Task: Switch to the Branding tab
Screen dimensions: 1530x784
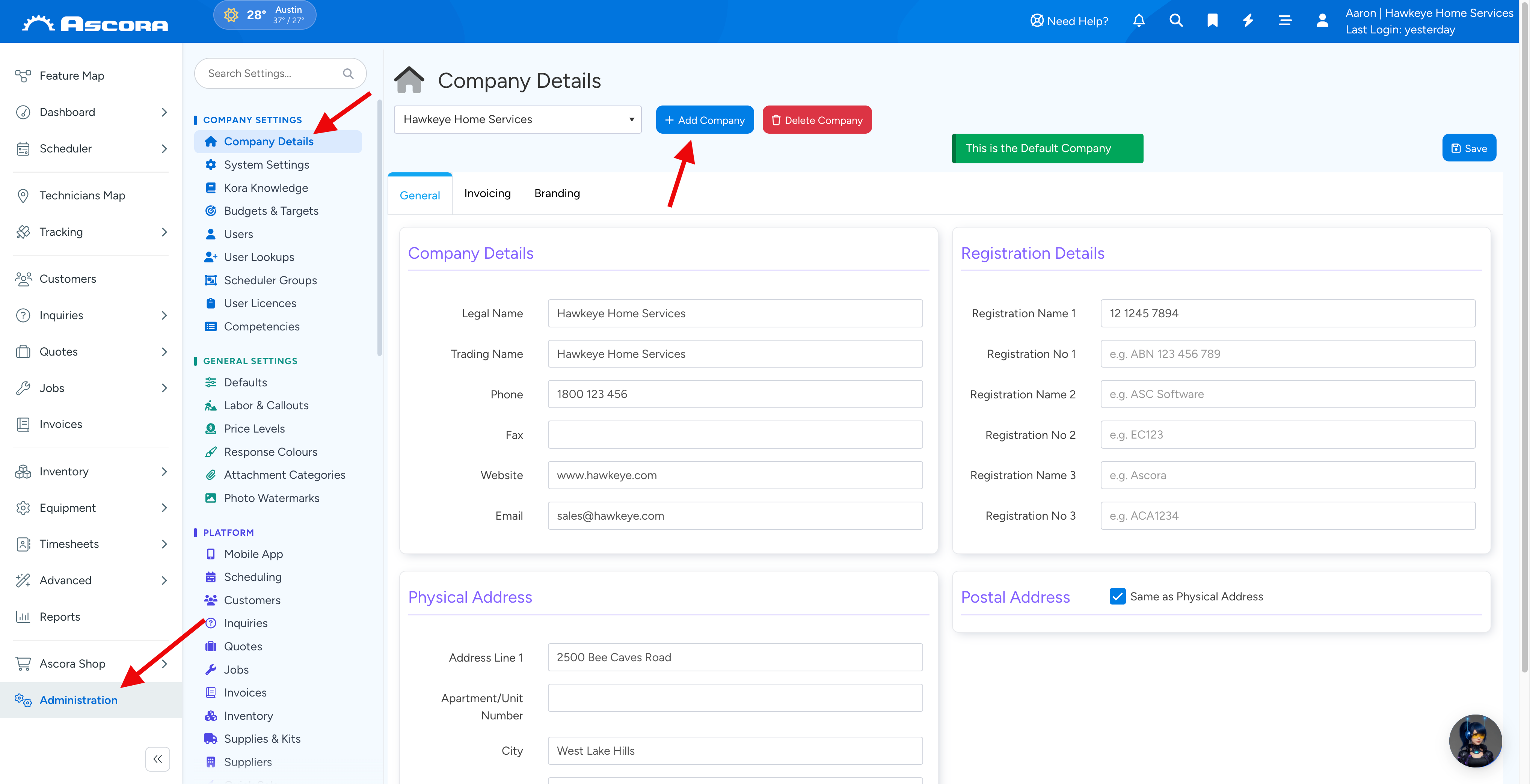Action: 557,194
